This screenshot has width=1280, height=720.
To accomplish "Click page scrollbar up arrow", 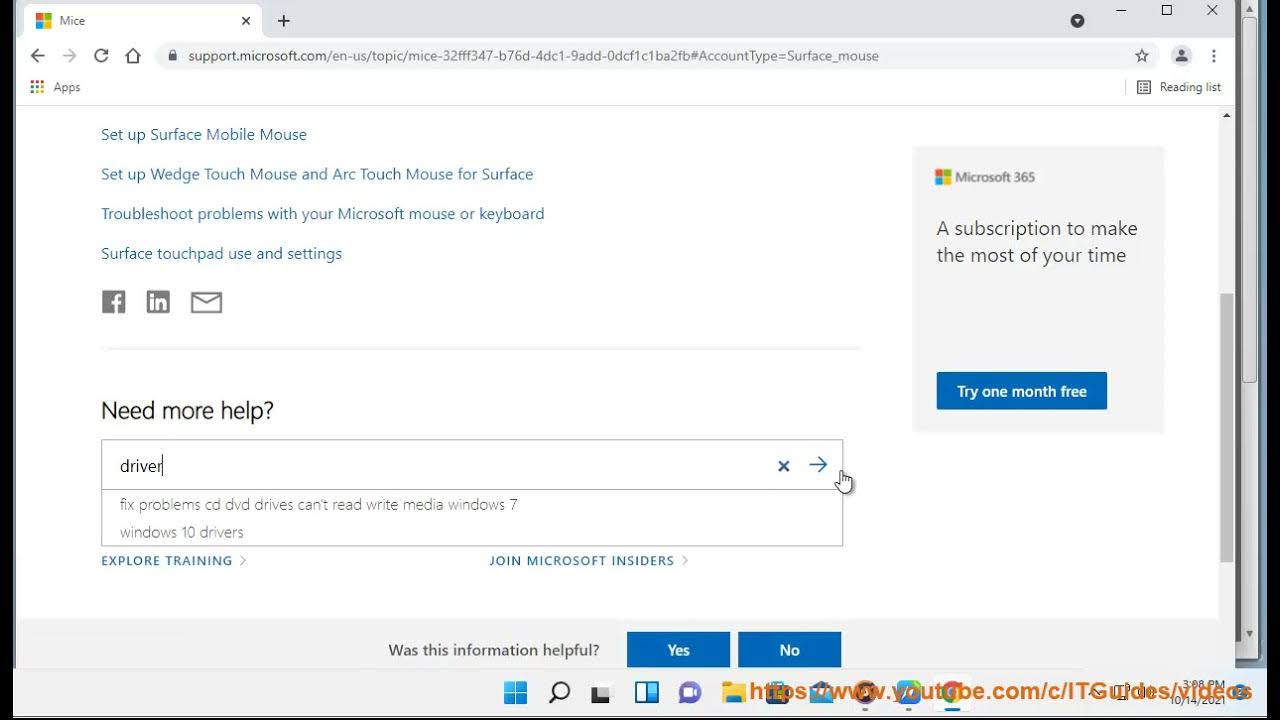I will 1226,116.
